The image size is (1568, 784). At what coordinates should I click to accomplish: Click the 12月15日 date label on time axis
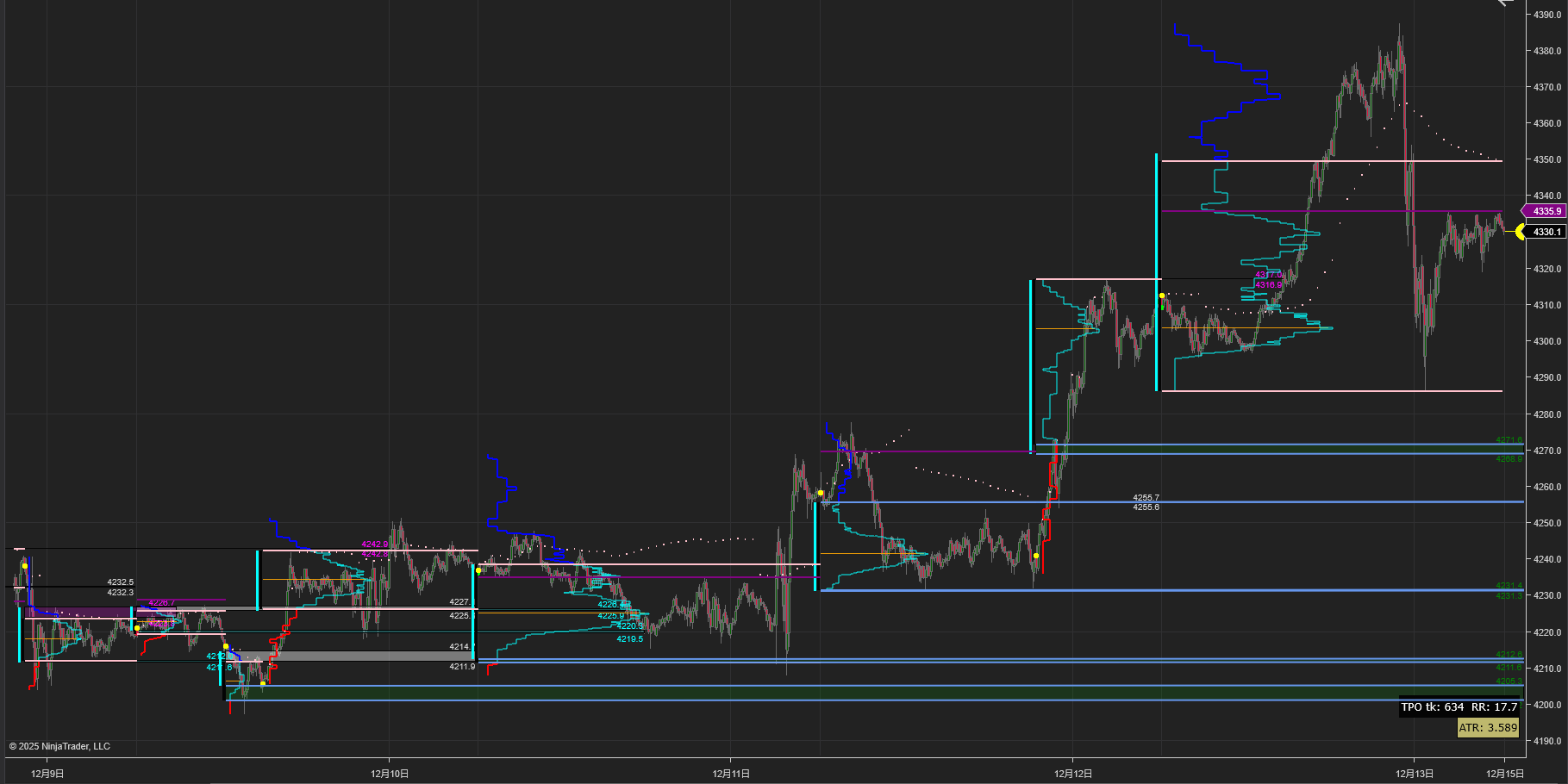1505,774
